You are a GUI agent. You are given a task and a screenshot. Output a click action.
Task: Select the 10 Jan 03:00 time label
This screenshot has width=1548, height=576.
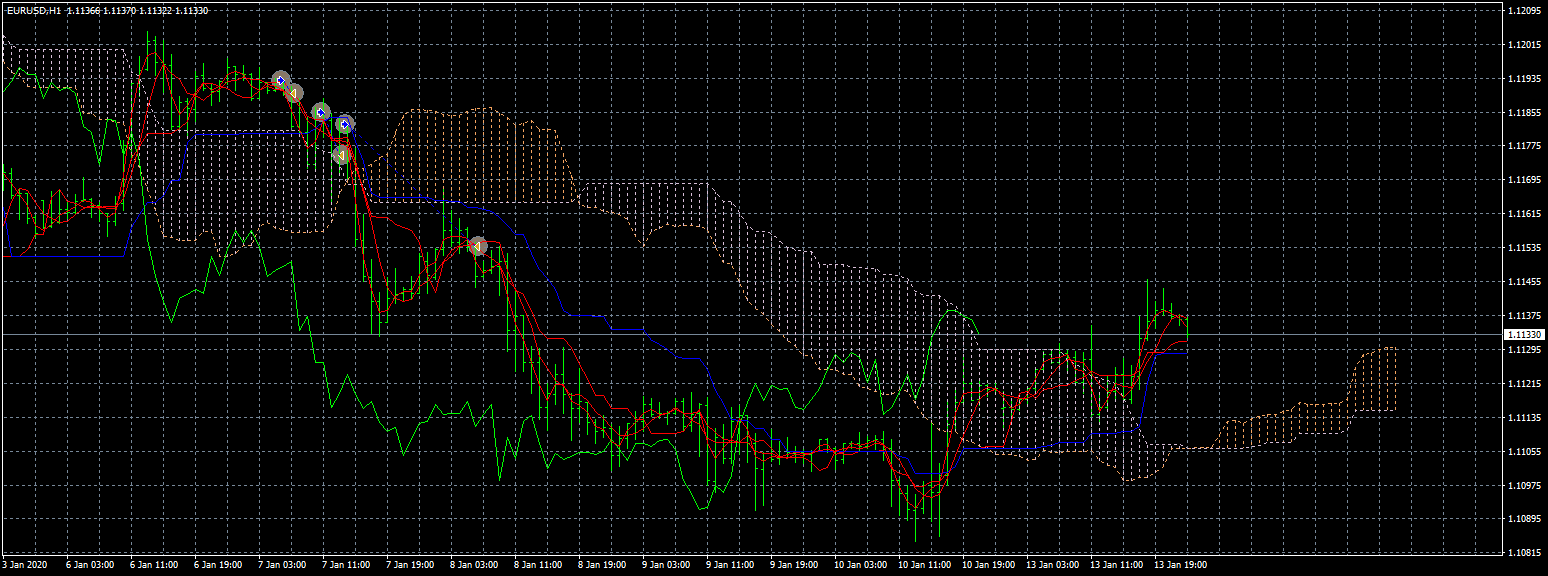[x=861, y=565]
